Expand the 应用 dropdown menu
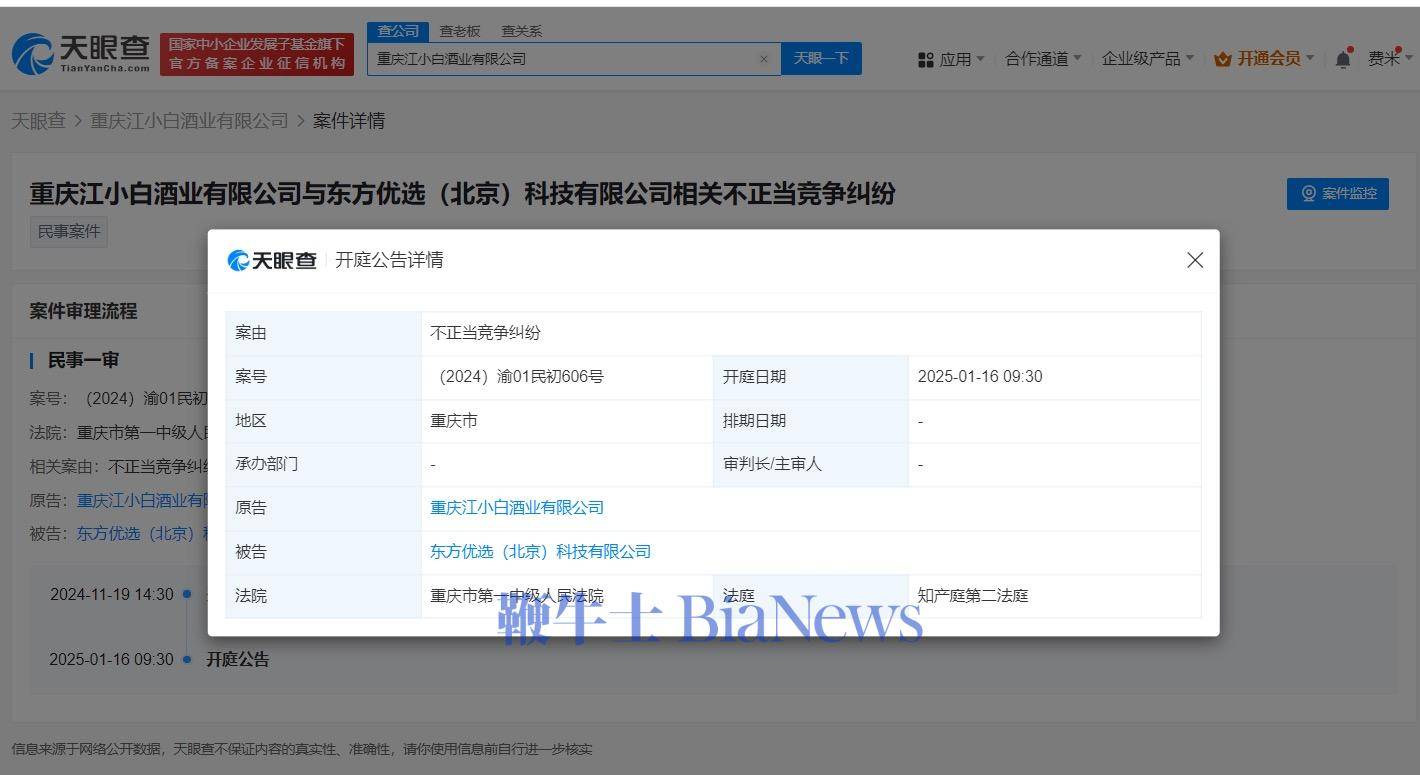This screenshot has height=775, width=1420. pos(961,60)
